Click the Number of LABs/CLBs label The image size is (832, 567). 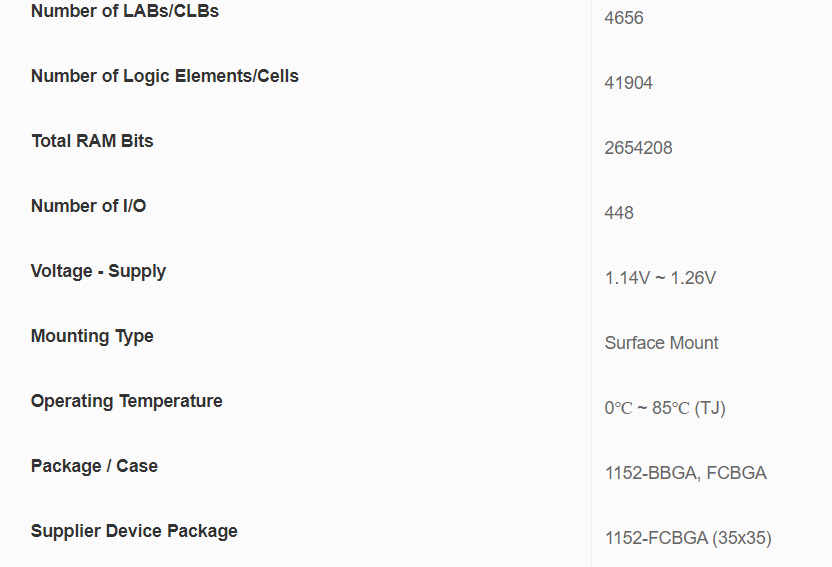[125, 12]
